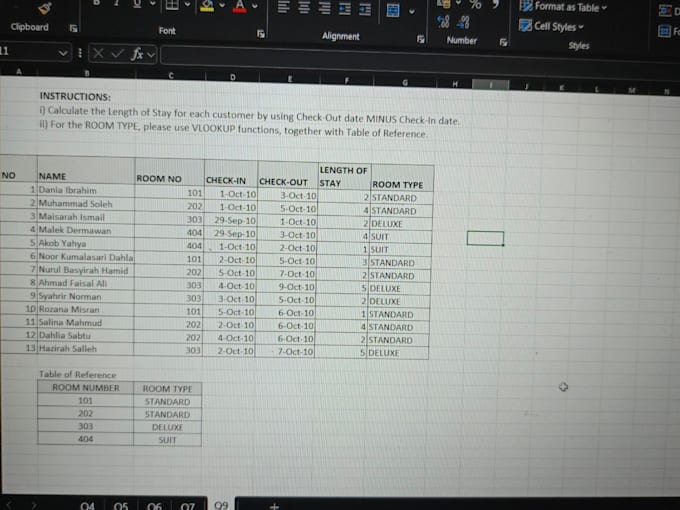Select the Q9 sheet tab
Screen dimensions: 680x510
tap(221, 505)
